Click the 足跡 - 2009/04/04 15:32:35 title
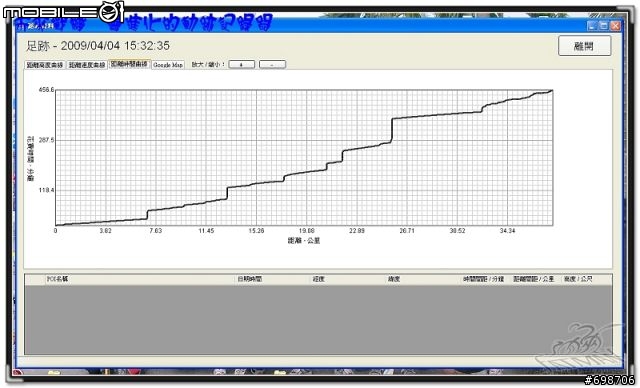Viewport: 640px width, 388px height. [98, 46]
